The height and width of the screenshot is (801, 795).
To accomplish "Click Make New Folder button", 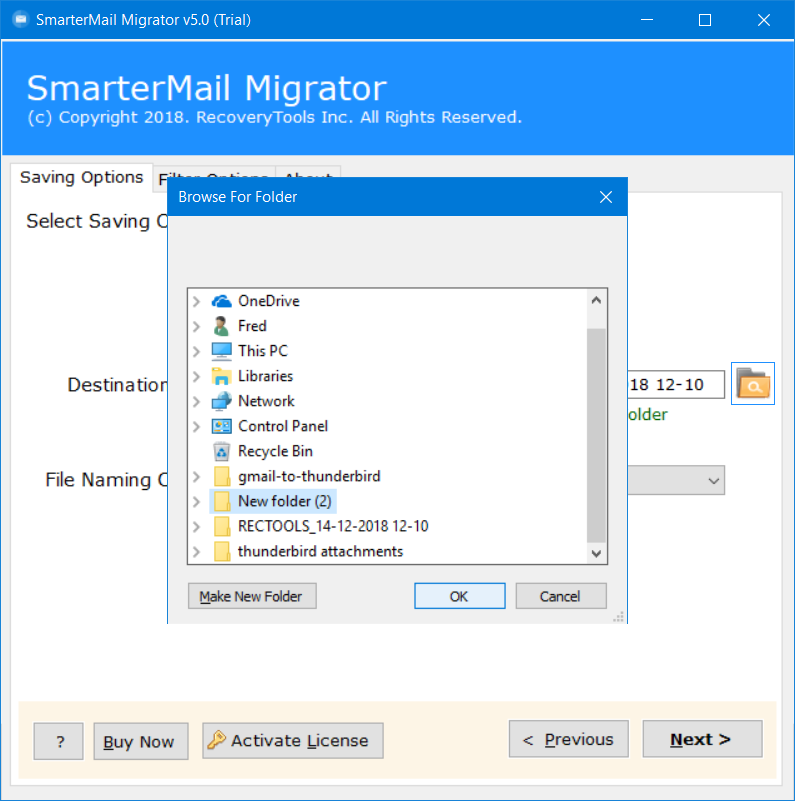I will coord(252,596).
